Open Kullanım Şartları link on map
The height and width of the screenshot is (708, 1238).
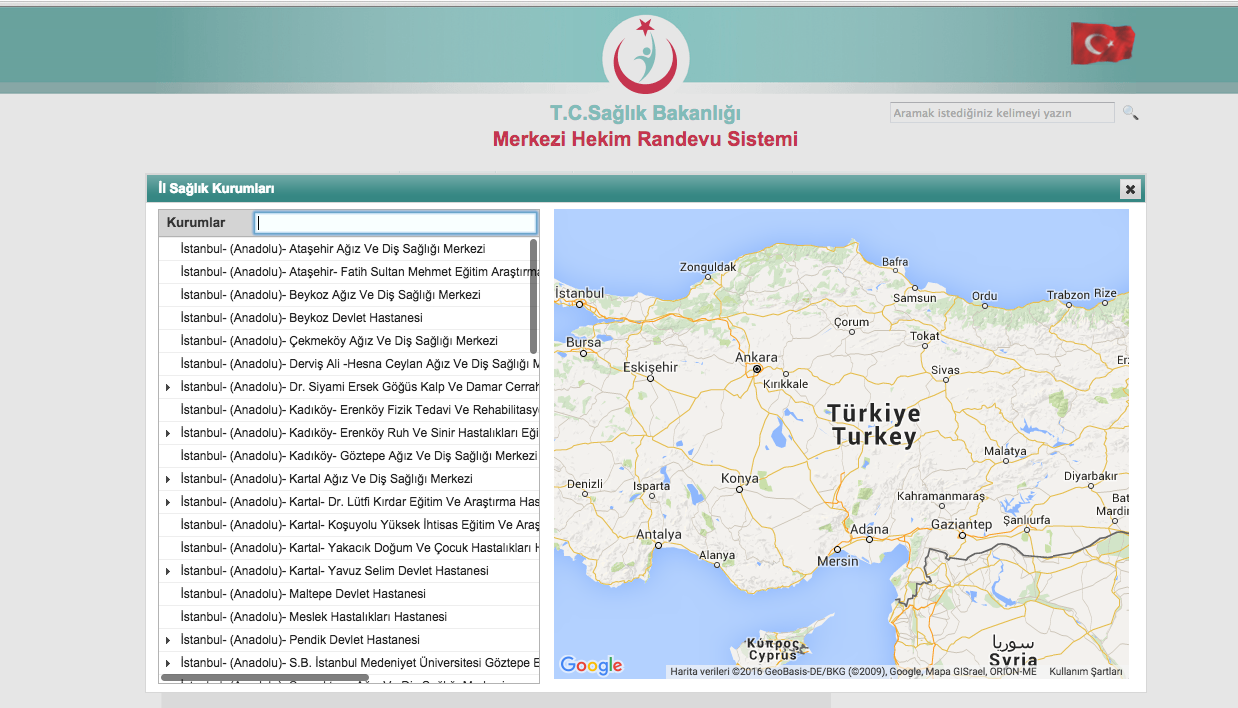(x=1085, y=672)
